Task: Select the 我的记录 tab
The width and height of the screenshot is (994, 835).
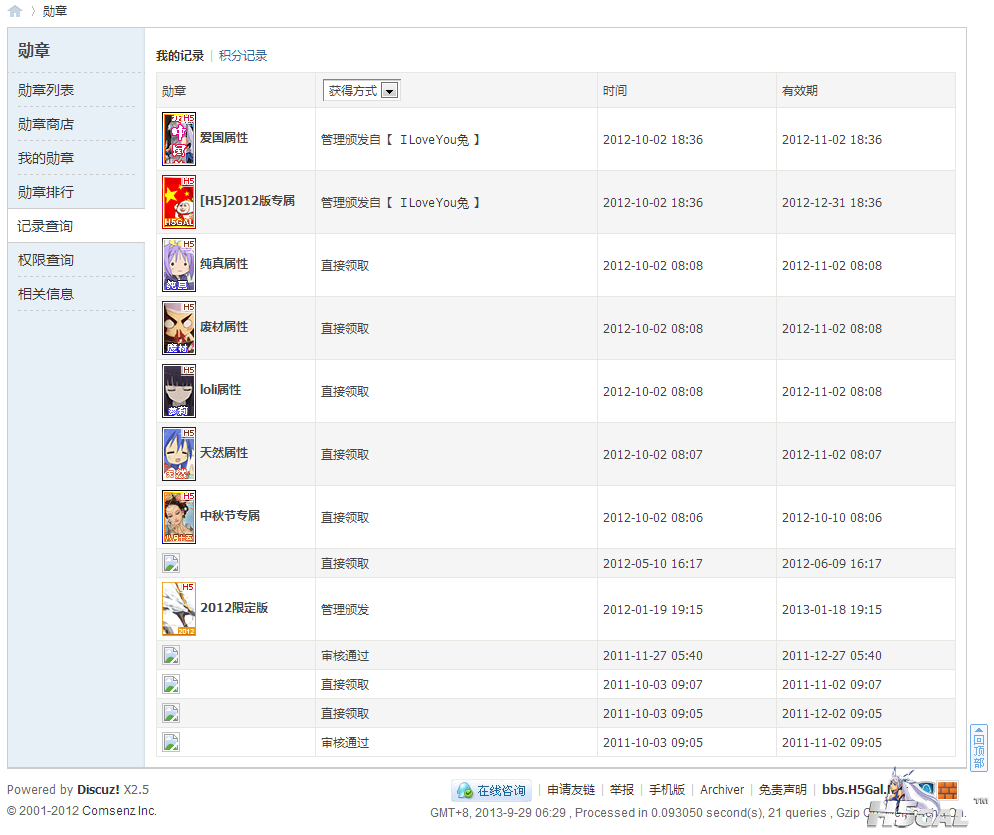Action: coord(180,56)
